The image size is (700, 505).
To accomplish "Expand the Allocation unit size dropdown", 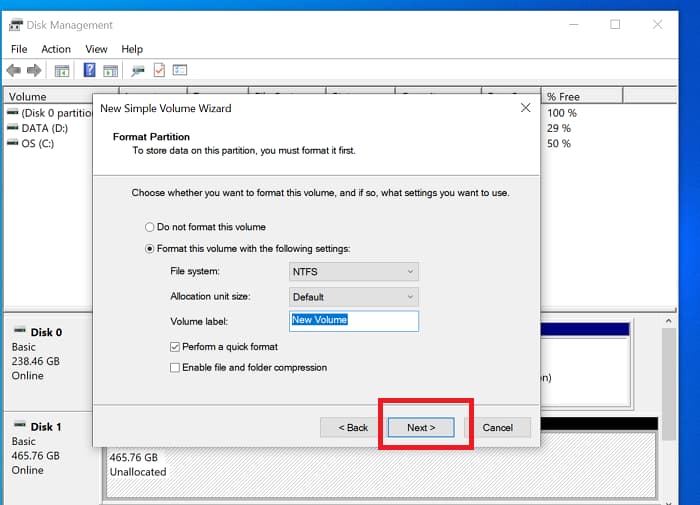I will click(x=353, y=297).
